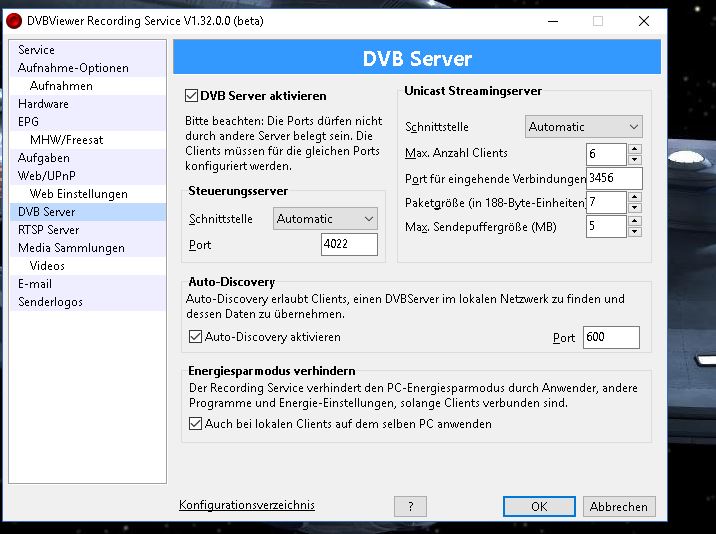Image resolution: width=716 pixels, height=534 pixels.
Task: Increase Paketgröße with up arrow
Action: pos(635,197)
